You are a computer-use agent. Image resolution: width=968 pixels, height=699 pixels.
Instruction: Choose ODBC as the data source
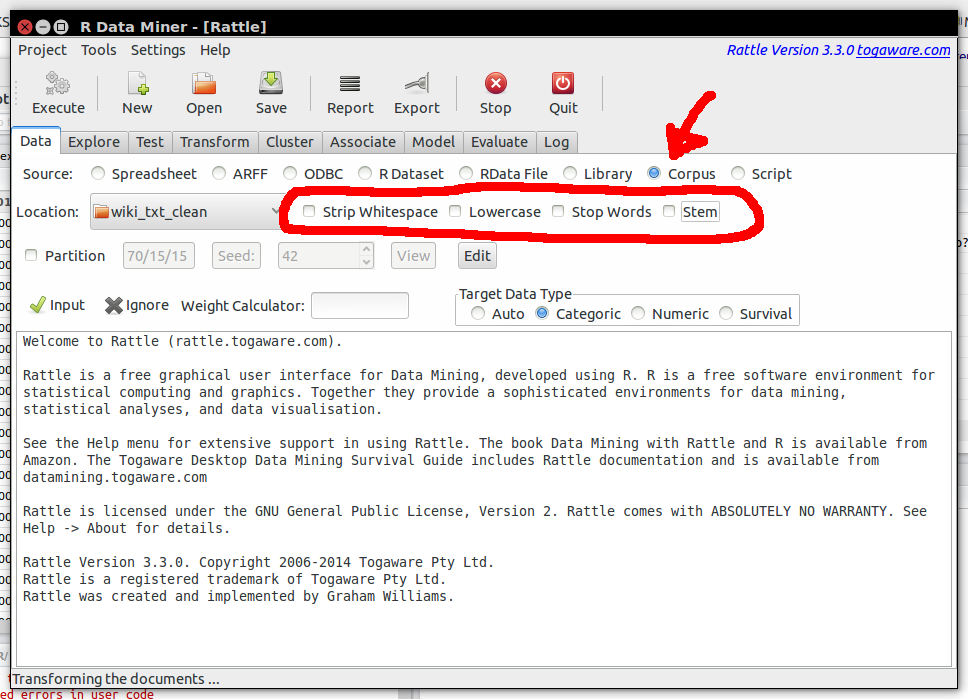tap(290, 174)
